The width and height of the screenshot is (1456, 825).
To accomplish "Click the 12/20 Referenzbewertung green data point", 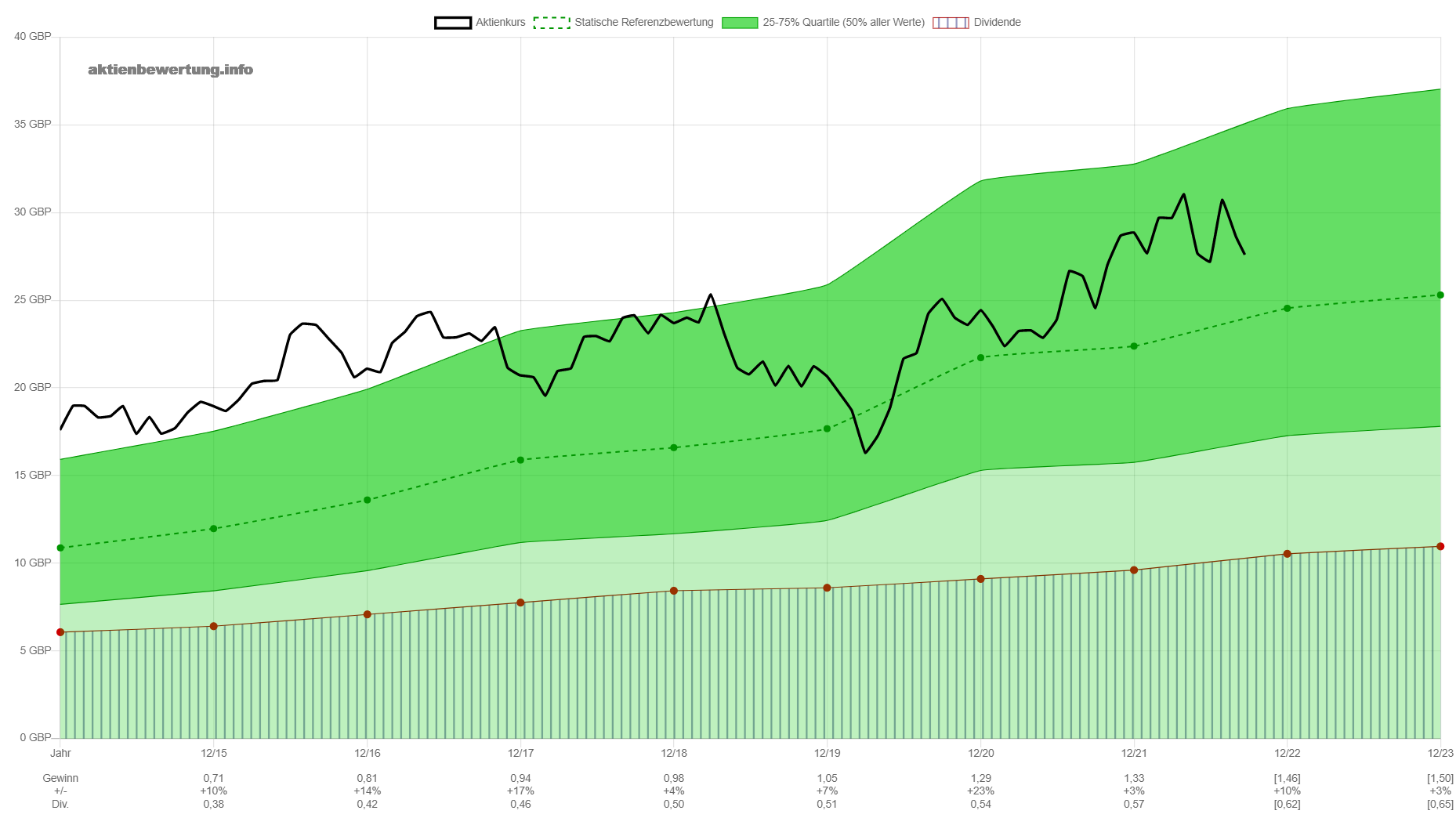I will [981, 358].
